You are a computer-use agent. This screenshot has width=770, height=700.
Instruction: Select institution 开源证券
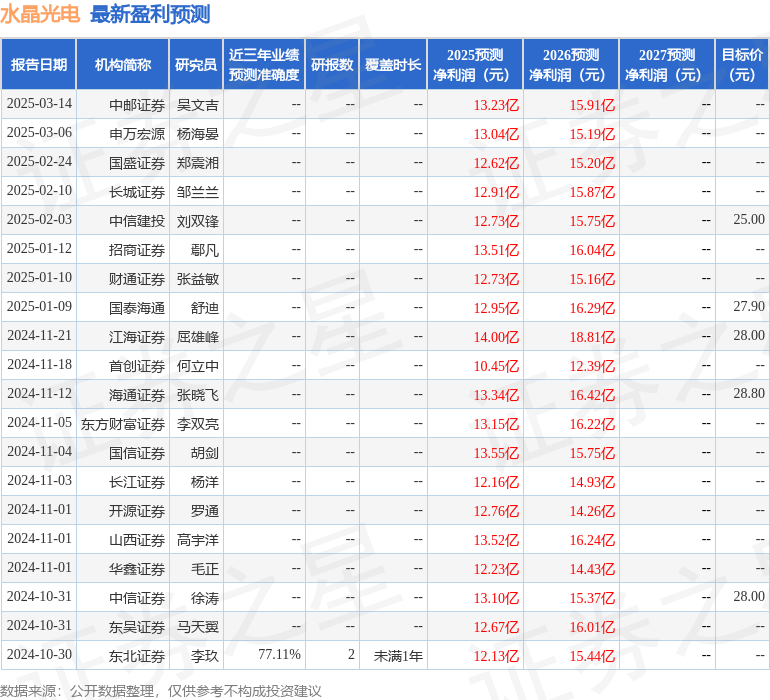click(137, 511)
